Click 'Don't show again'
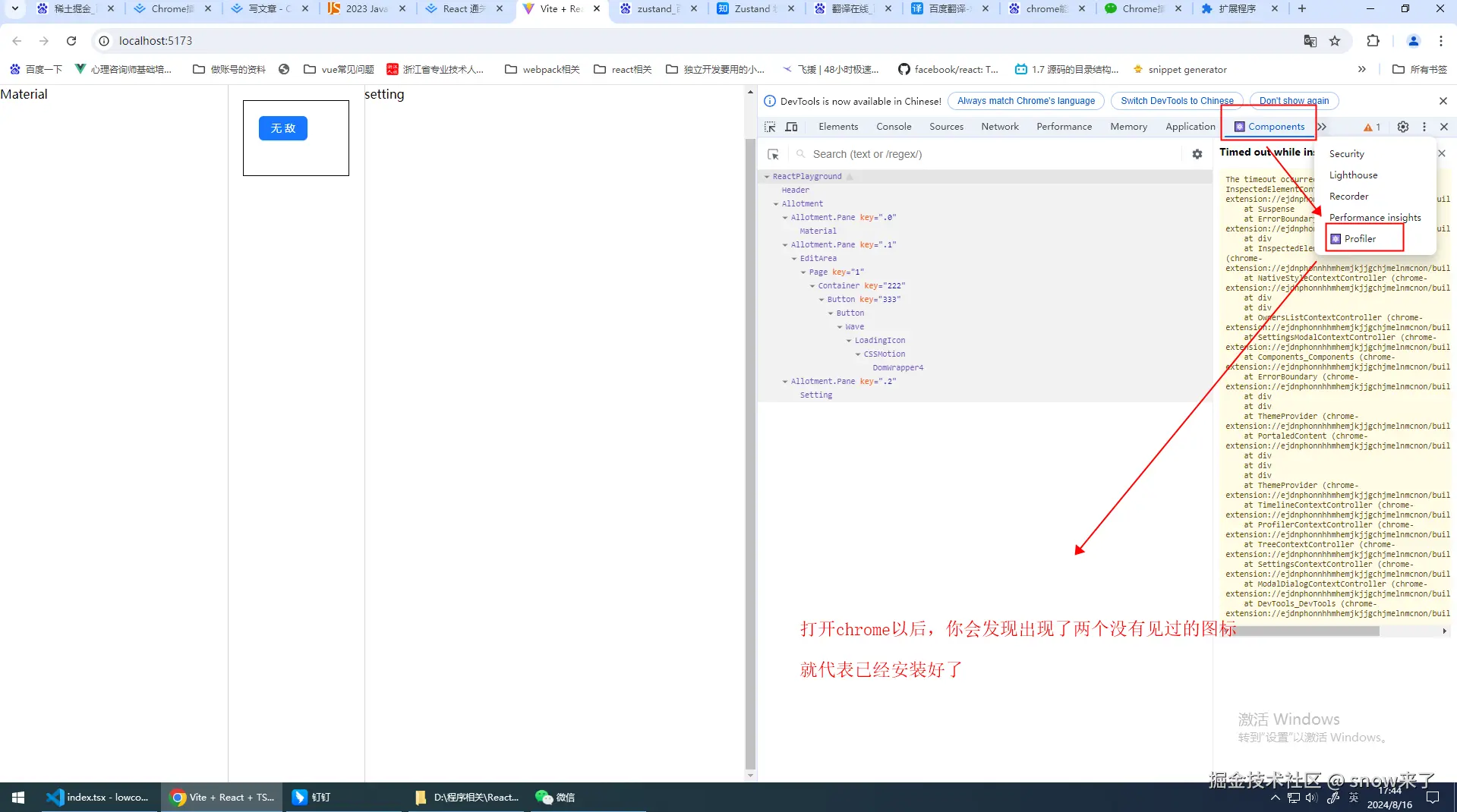This screenshot has height=812, width=1457. point(1294,101)
